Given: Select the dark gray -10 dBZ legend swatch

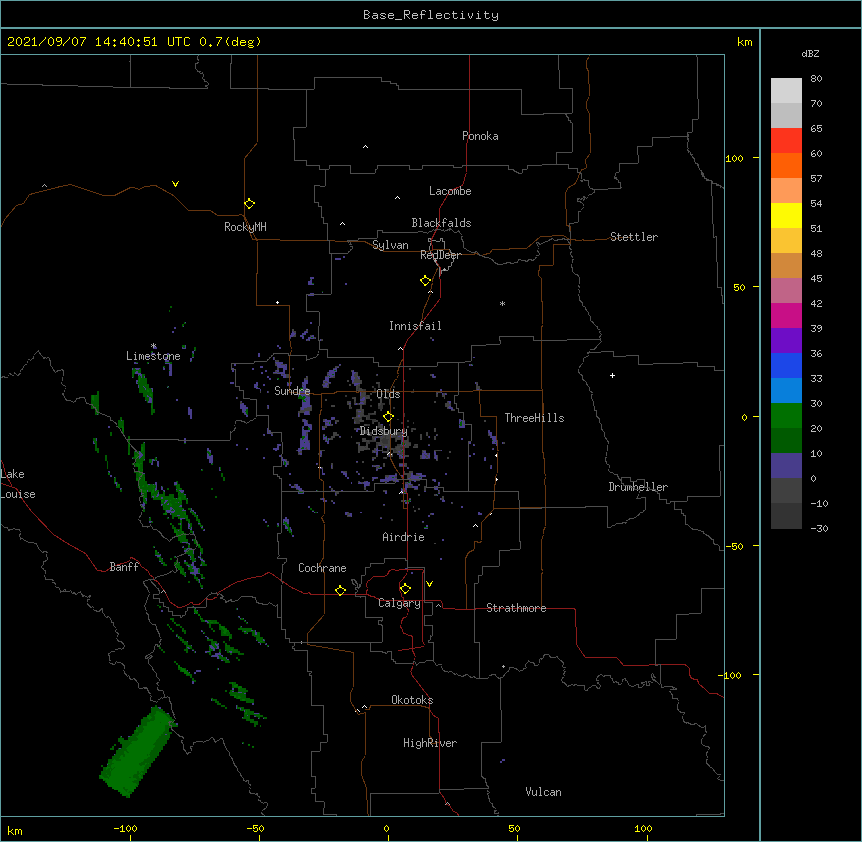Looking at the screenshot, I should [786, 516].
